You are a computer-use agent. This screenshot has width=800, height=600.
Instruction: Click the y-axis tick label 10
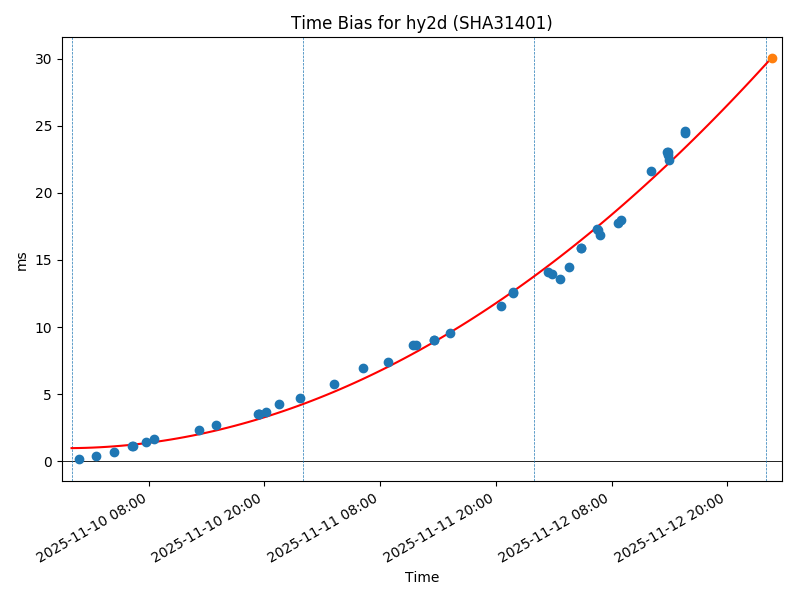click(x=43, y=328)
